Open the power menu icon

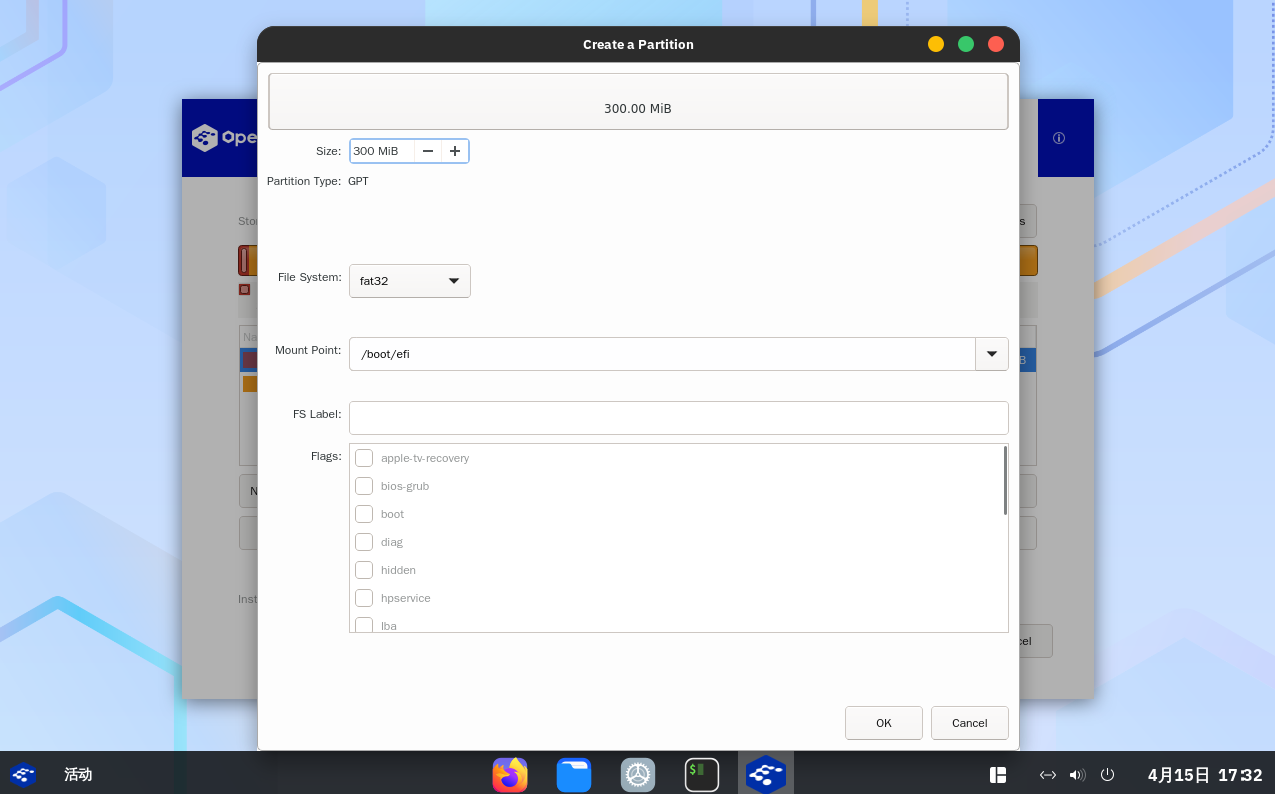tap(1107, 774)
